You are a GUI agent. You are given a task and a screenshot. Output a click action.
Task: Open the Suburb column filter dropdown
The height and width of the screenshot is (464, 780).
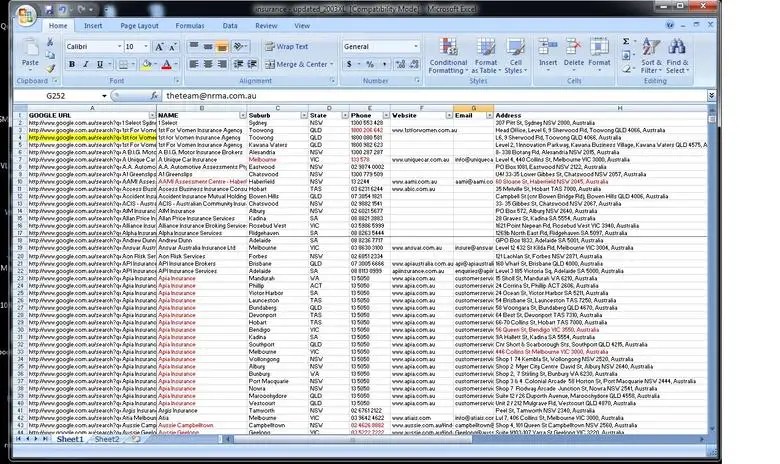pyautogui.click(x=304, y=115)
